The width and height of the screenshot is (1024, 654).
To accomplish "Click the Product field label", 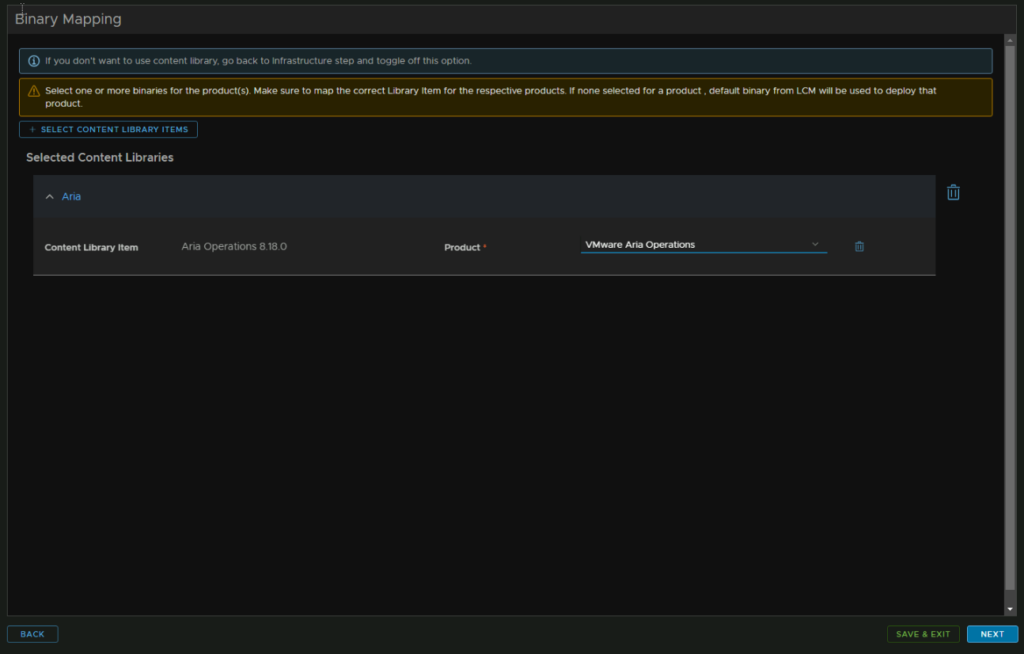I will click(462, 248).
